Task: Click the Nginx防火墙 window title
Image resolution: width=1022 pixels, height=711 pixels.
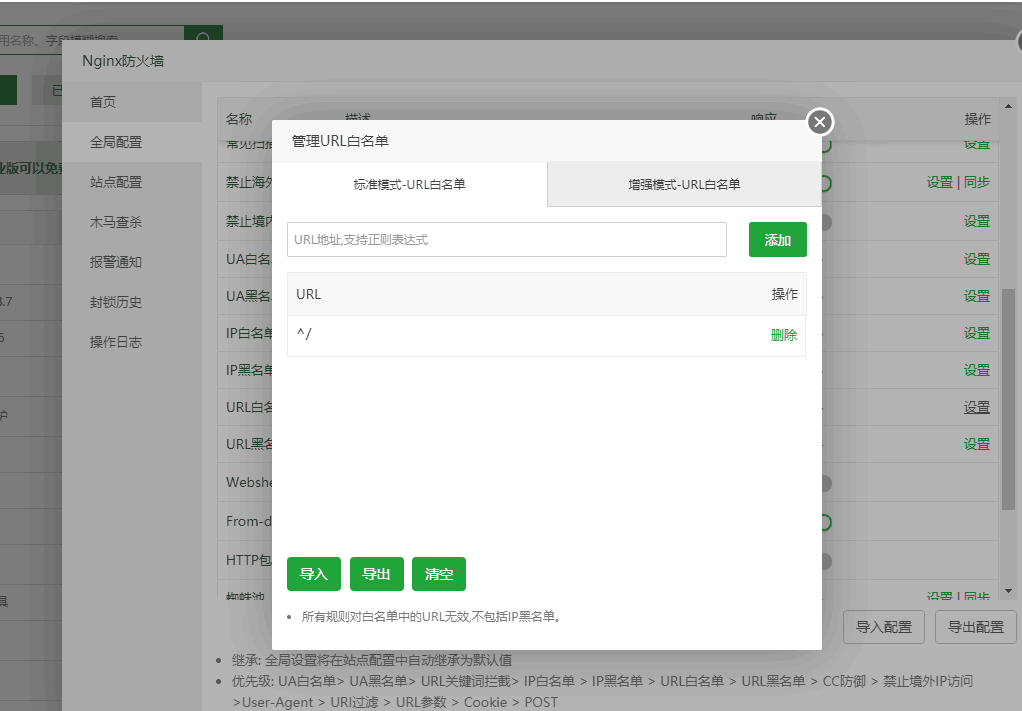Action: click(x=123, y=61)
